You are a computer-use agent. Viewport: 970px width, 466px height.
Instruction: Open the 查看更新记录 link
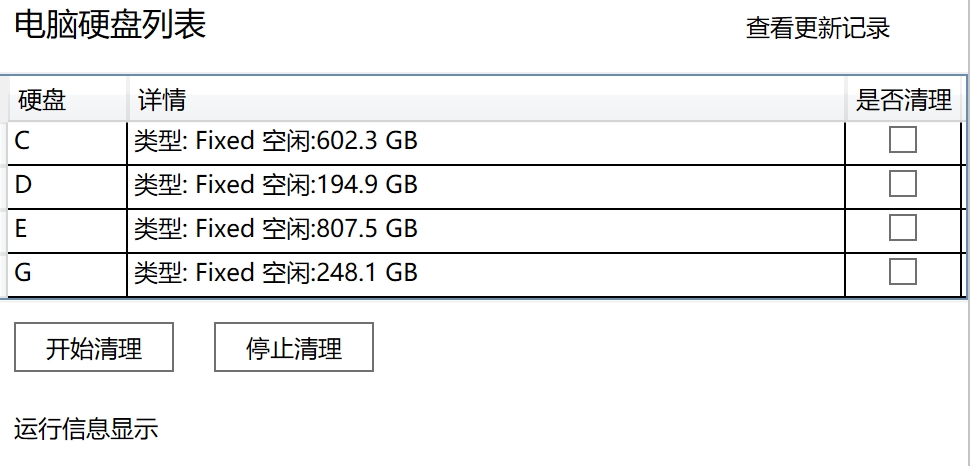click(x=818, y=28)
